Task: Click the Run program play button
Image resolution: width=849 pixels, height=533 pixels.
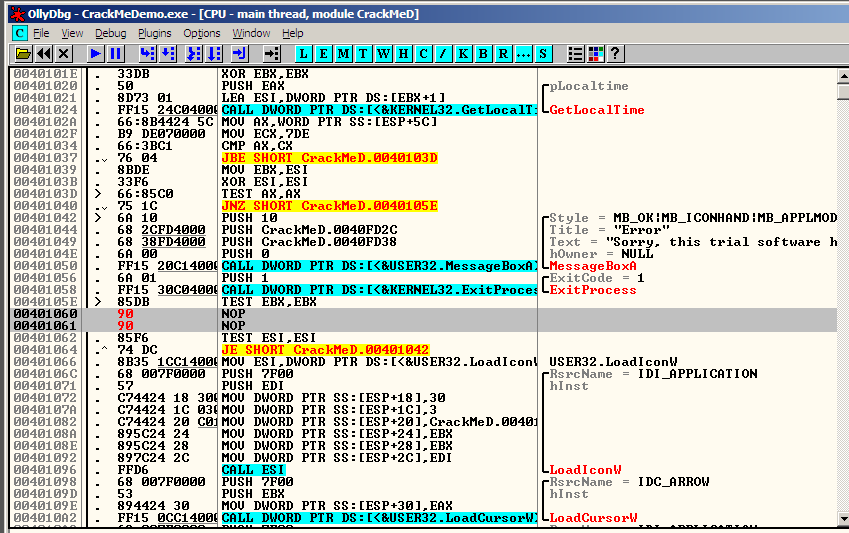Action: tap(96, 53)
